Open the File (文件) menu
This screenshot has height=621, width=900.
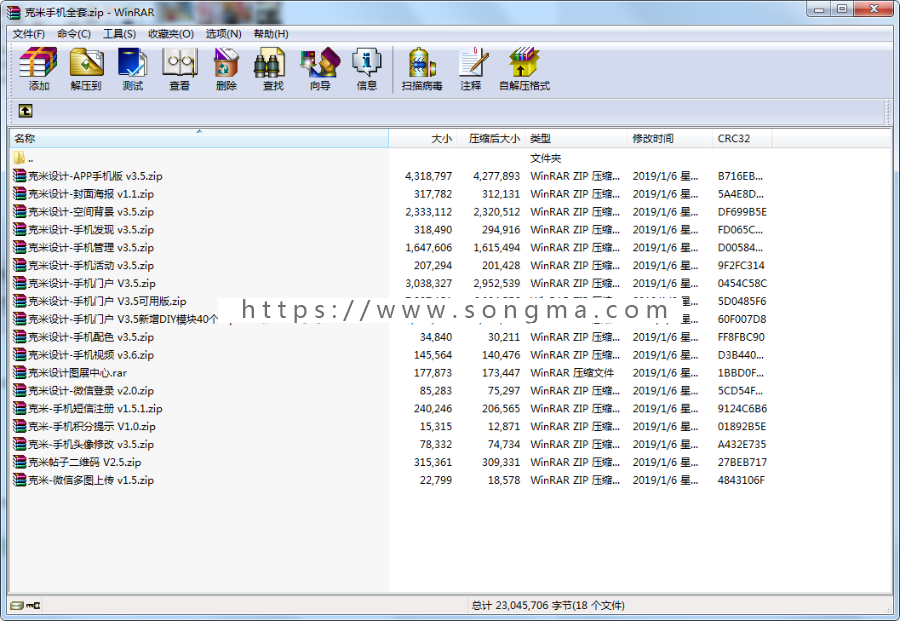pyautogui.click(x=29, y=34)
